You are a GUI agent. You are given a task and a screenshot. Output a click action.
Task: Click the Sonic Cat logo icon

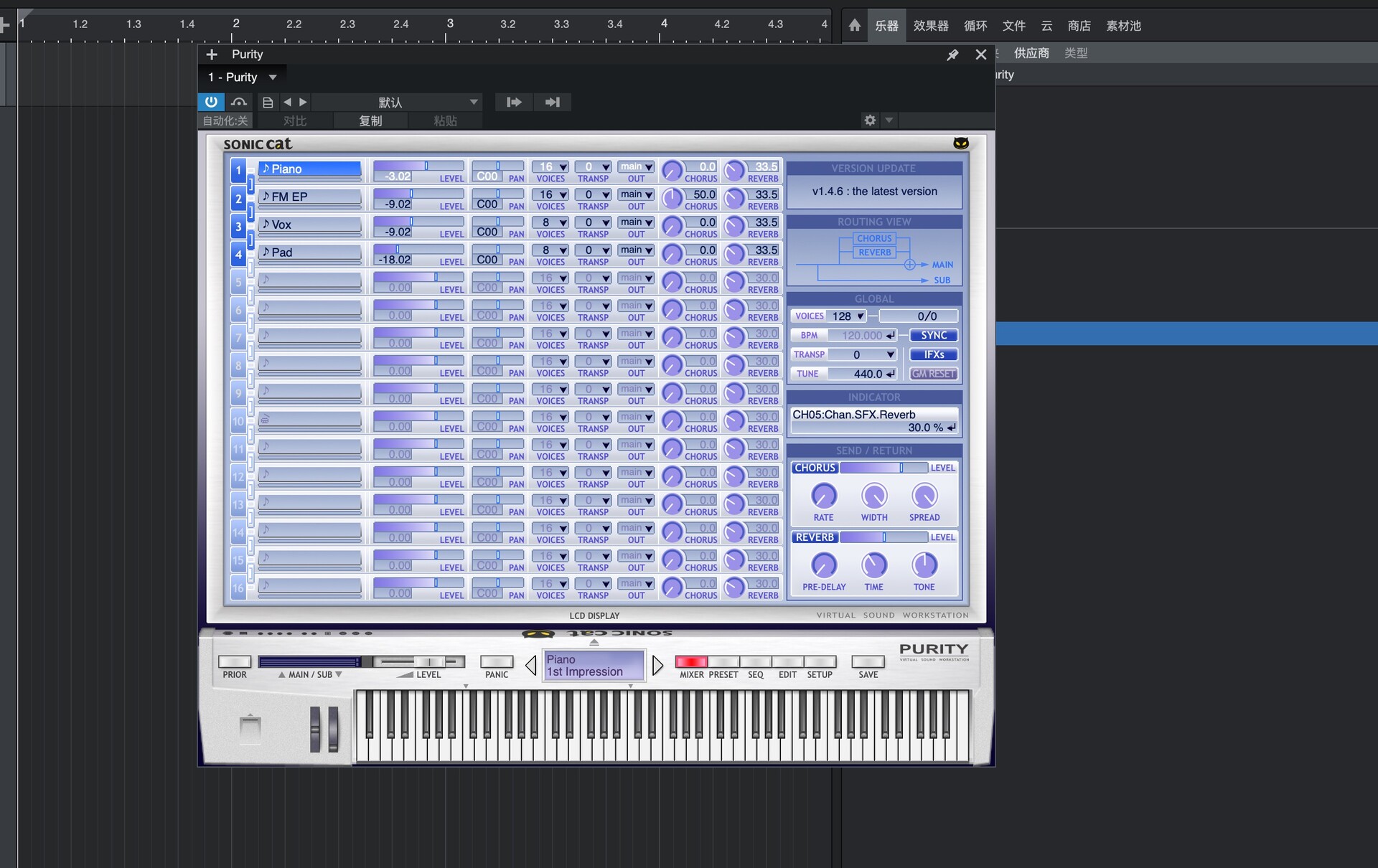point(961,143)
